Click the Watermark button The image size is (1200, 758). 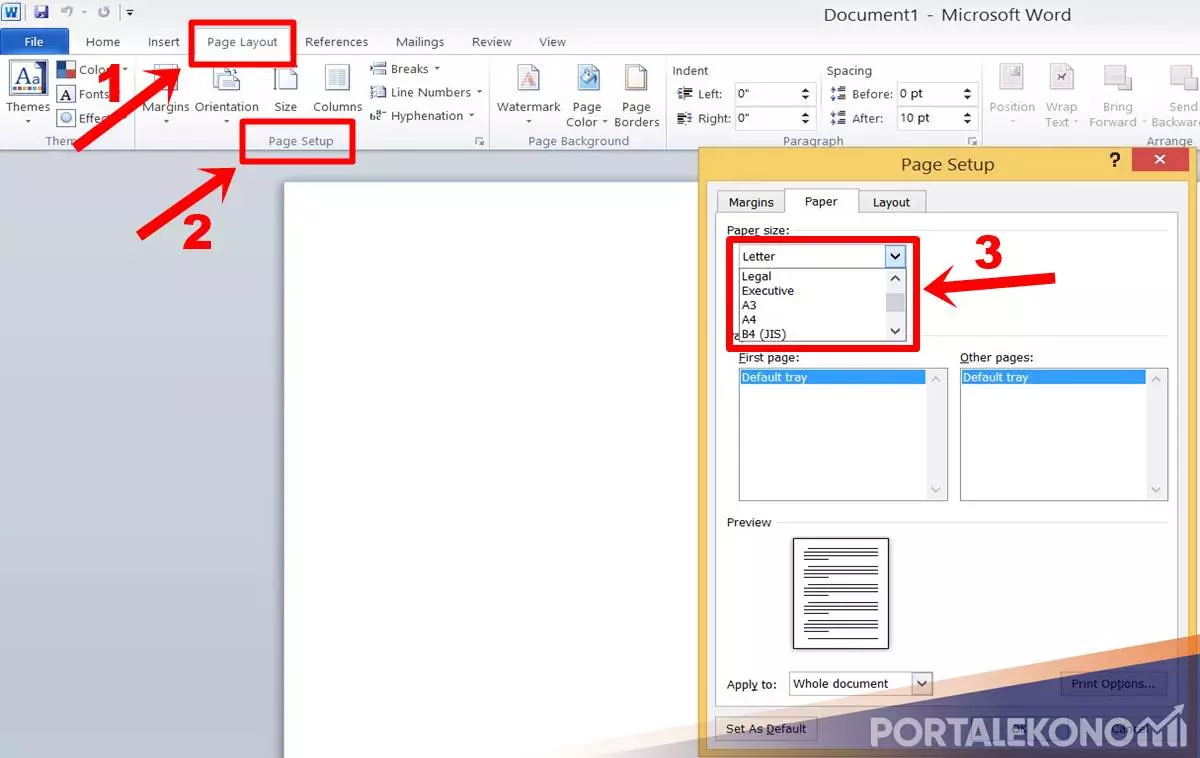[528, 94]
